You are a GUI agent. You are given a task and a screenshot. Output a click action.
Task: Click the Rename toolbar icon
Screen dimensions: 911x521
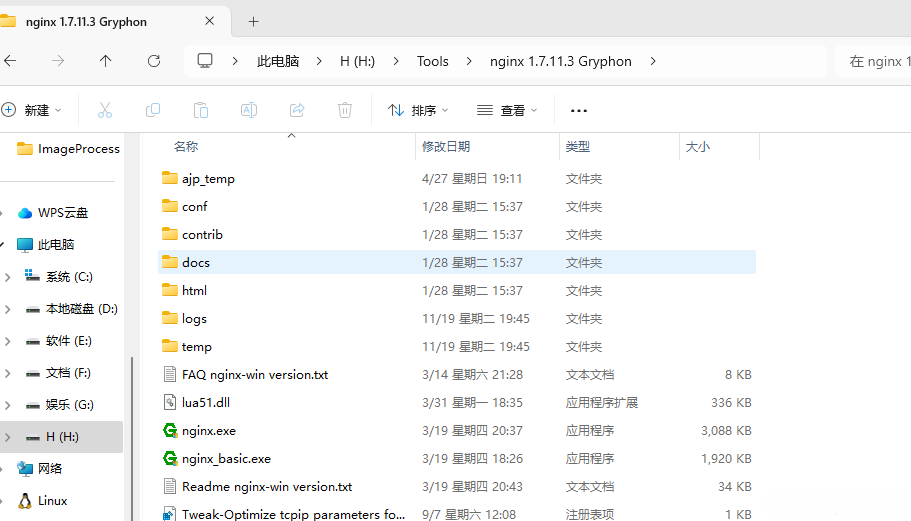249,110
